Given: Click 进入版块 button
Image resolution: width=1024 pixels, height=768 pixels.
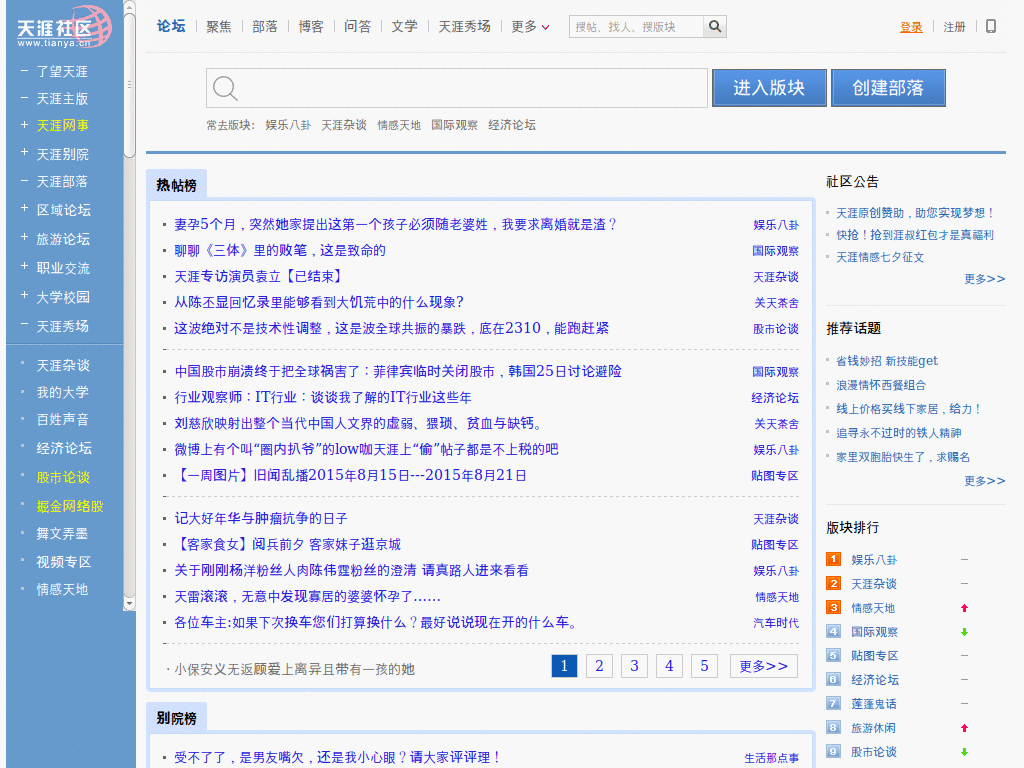Looking at the screenshot, I should pos(769,88).
